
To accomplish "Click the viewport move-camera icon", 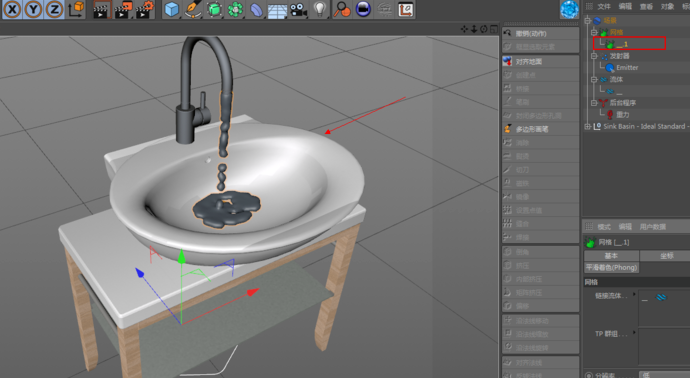I will [x=464, y=29].
